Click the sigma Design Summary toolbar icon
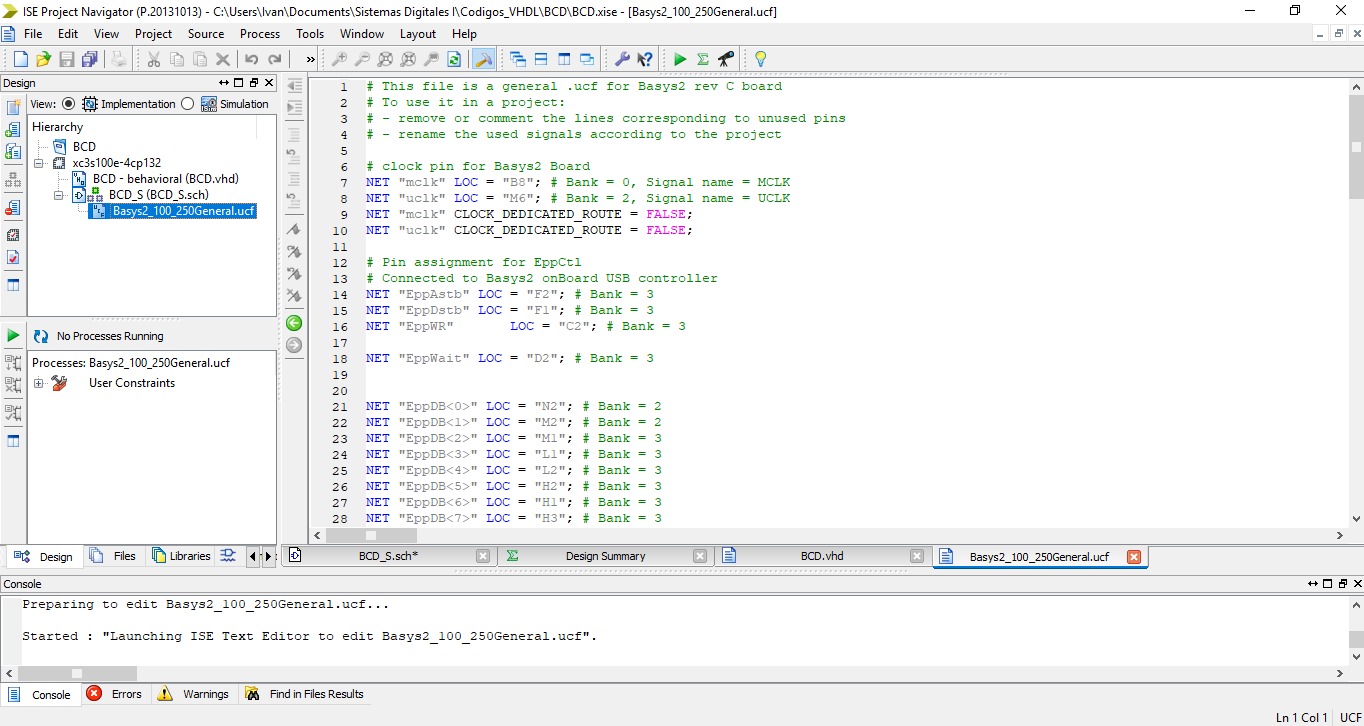The width and height of the screenshot is (1364, 726). tap(701, 58)
